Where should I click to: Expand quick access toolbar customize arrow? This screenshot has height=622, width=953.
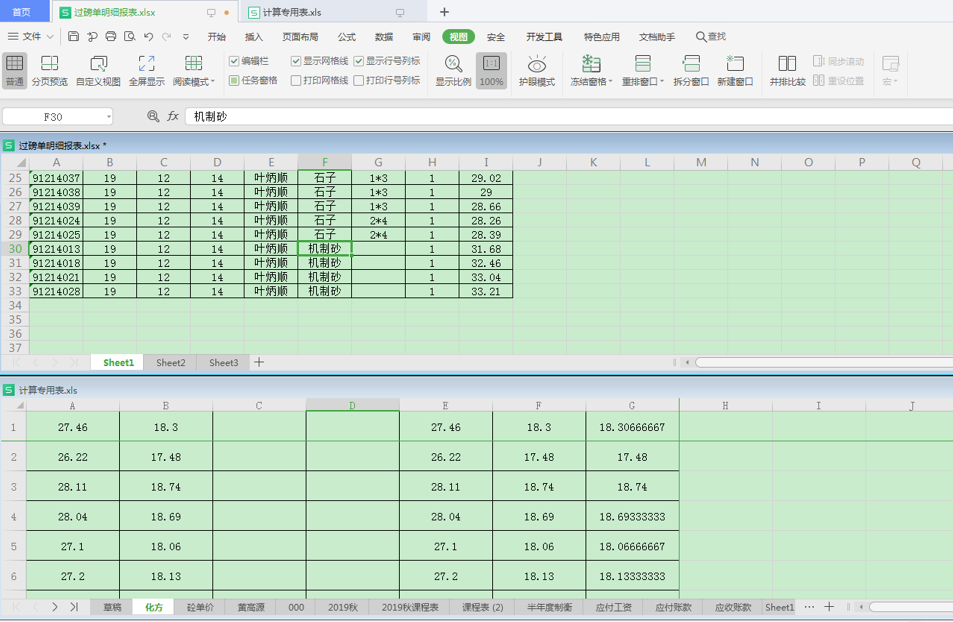click(x=186, y=36)
